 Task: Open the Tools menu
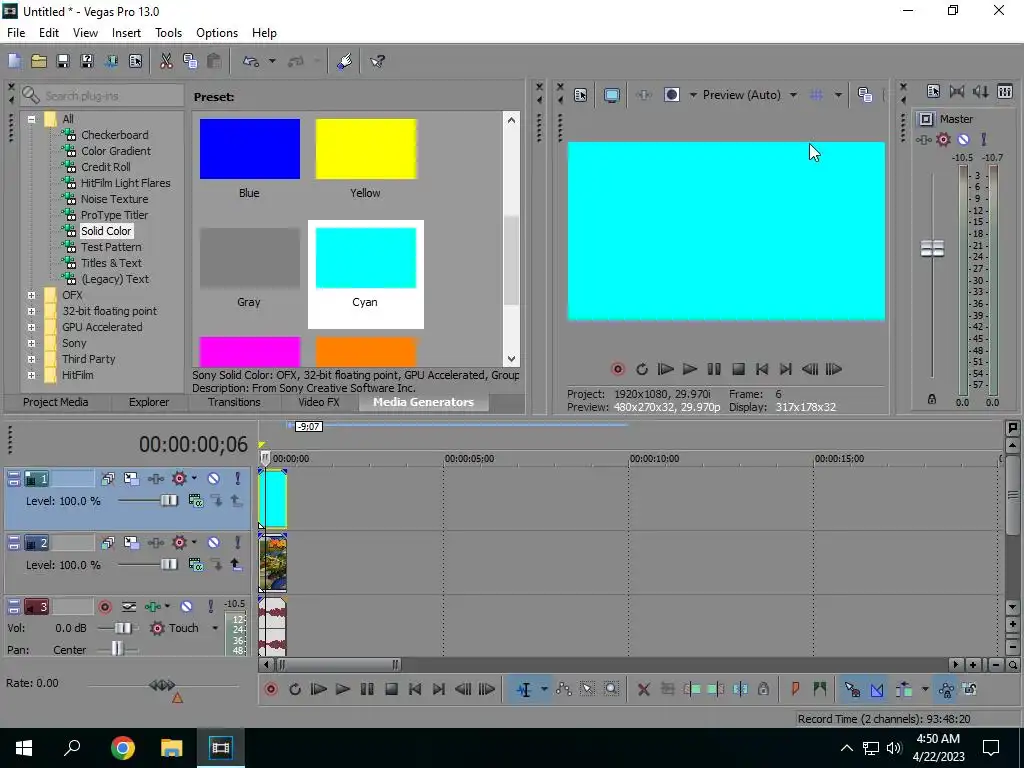tap(168, 33)
